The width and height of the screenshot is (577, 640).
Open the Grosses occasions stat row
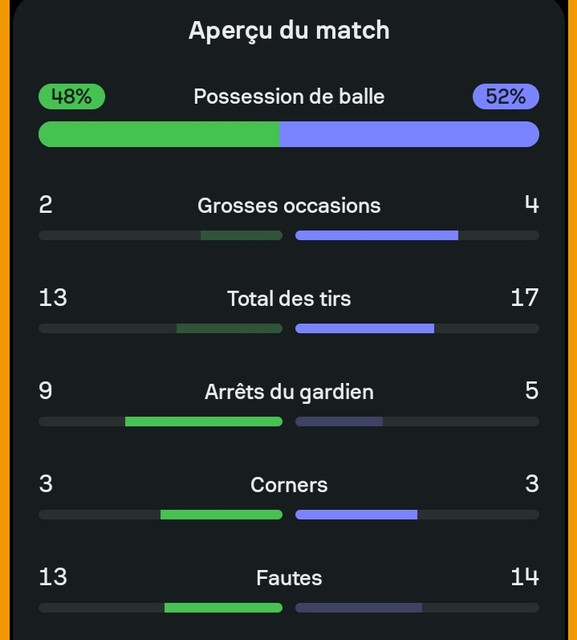coord(289,217)
